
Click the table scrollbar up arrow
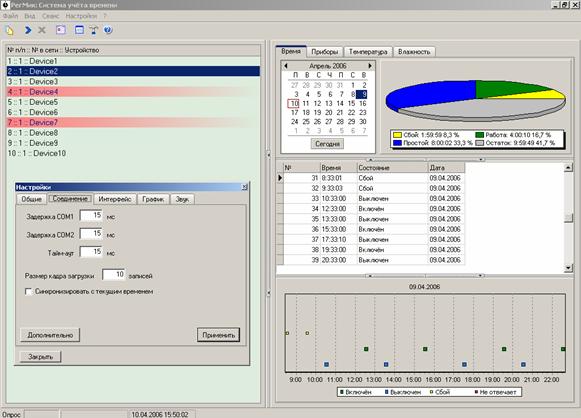568,168
